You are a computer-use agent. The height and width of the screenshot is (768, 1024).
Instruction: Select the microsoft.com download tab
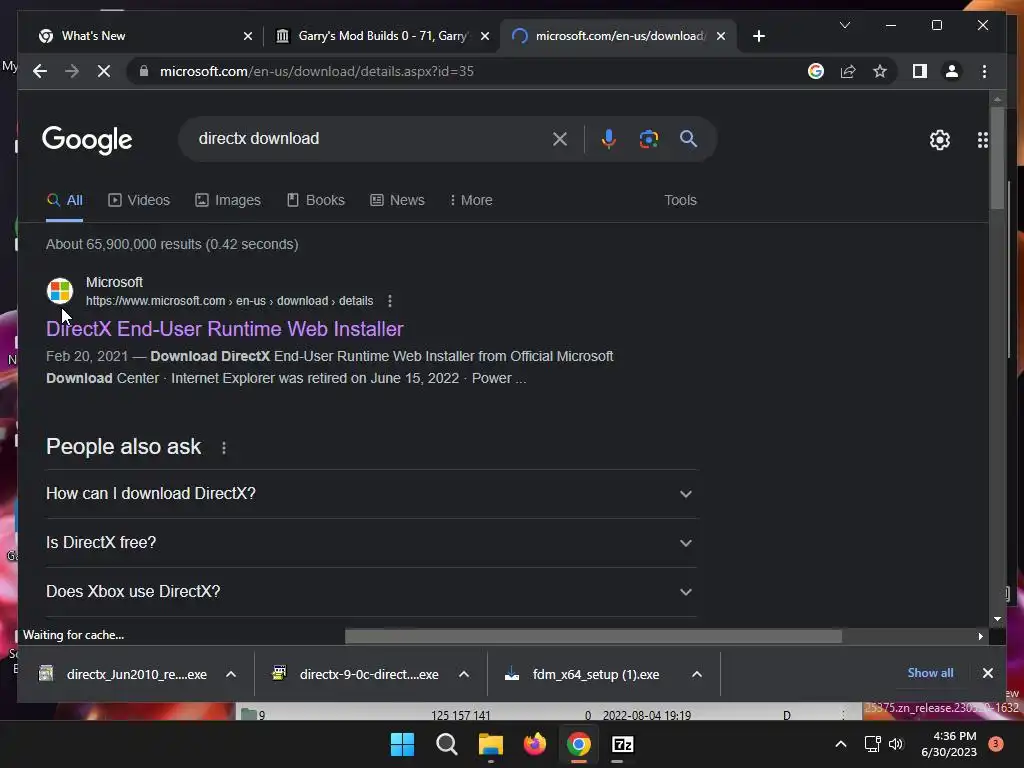pos(617,36)
